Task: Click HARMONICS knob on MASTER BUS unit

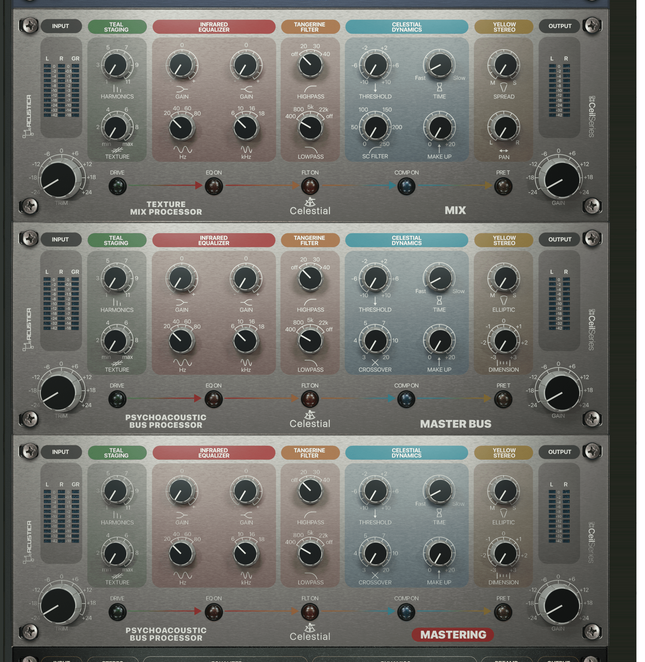Action: (116, 279)
